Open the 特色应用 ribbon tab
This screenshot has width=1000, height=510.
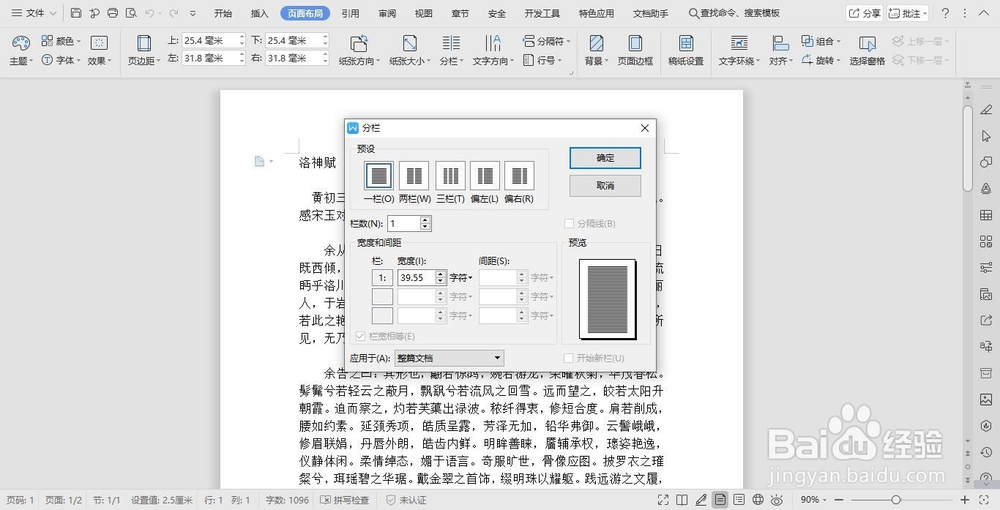pos(596,13)
